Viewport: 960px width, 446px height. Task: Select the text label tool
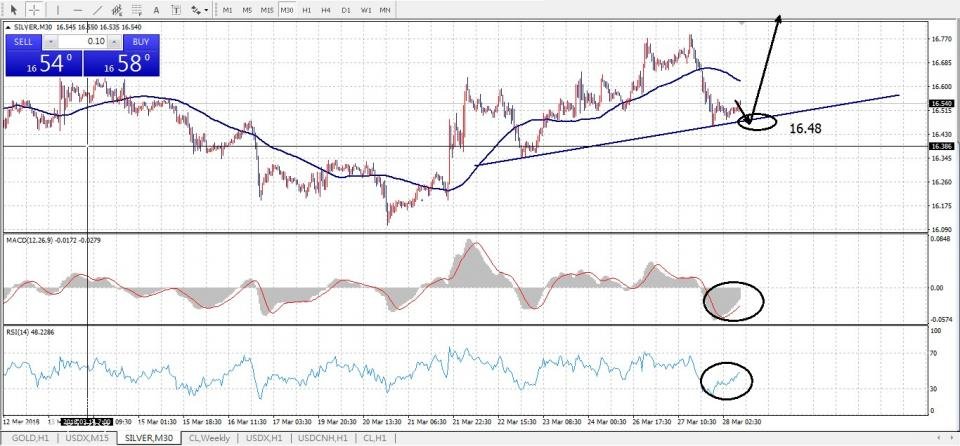[x=176, y=10]
